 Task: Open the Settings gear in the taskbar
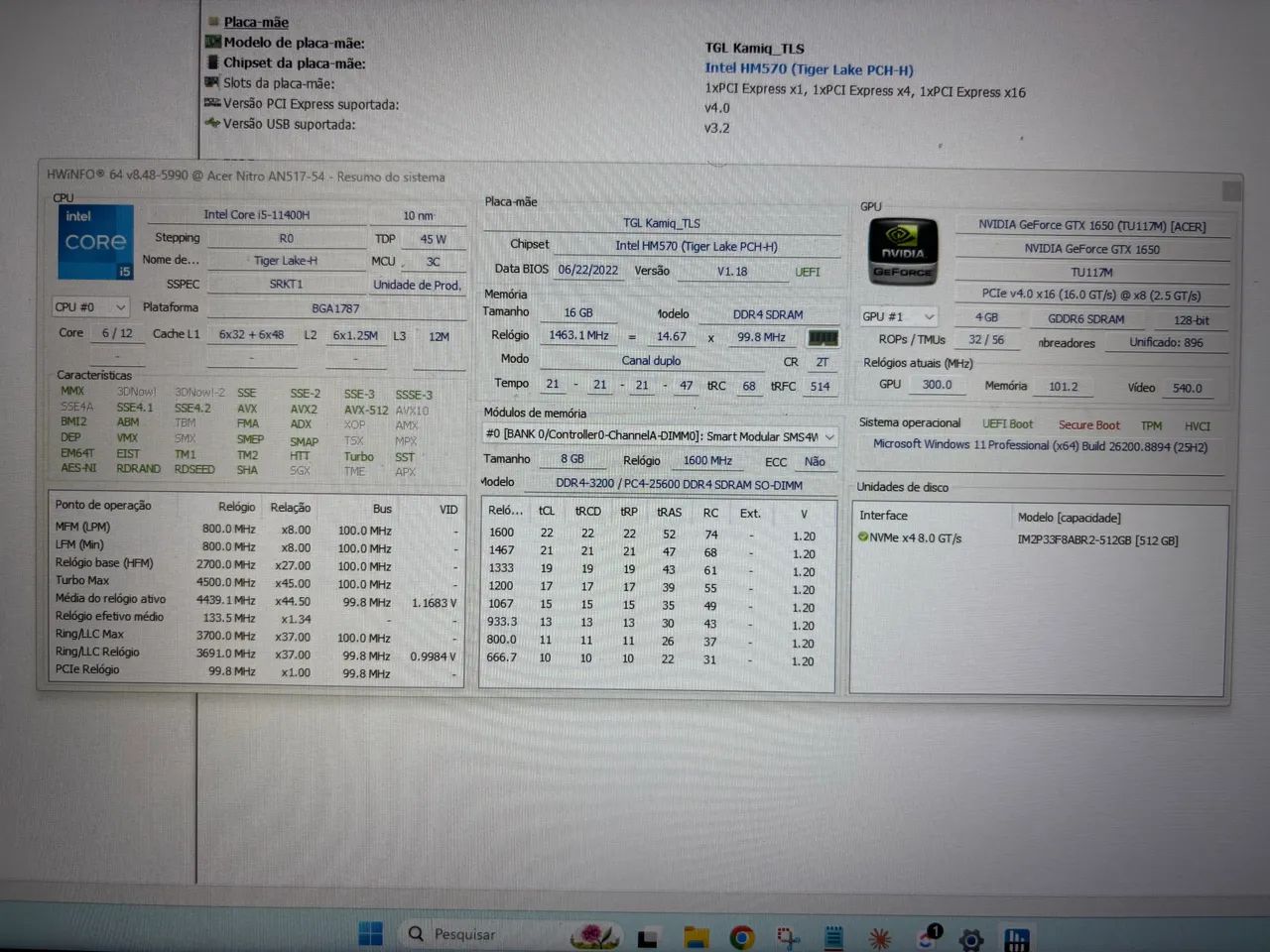click(971, 939)
